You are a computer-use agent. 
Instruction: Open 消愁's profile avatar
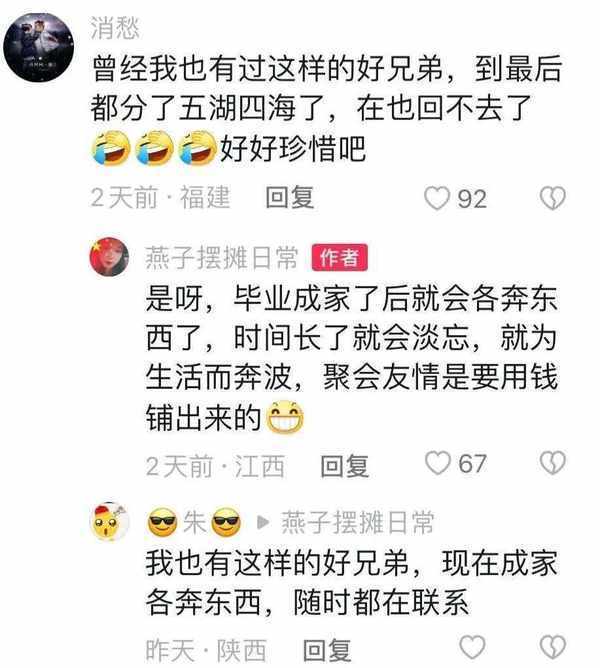tap(39, 47)
